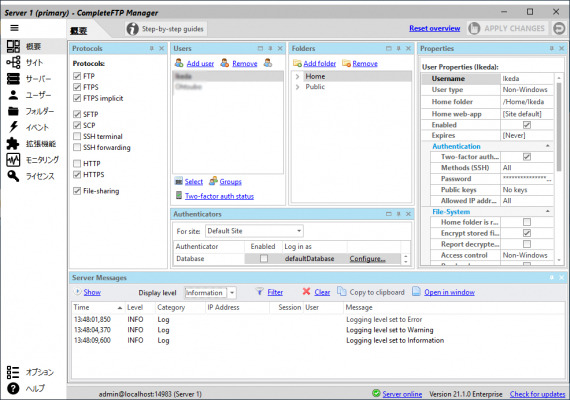Collapse the File-System properties section
The width and height of the screenshot is (570, 400).
[547, 211]
